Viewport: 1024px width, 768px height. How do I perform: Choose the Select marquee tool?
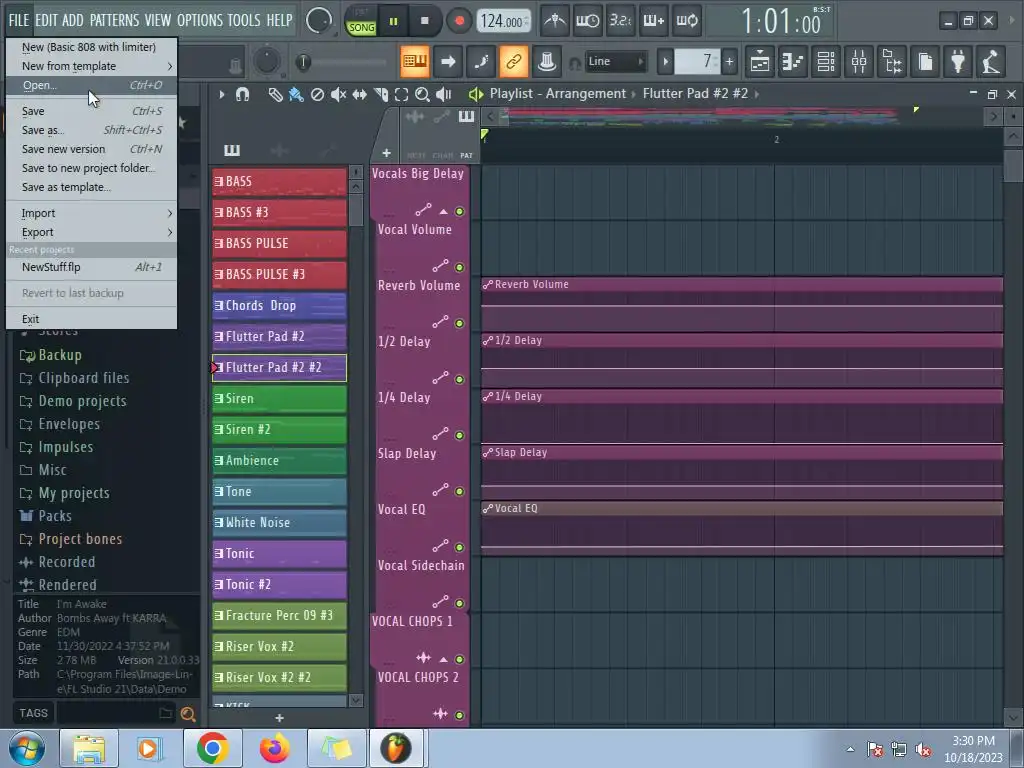tap(402, 95)
